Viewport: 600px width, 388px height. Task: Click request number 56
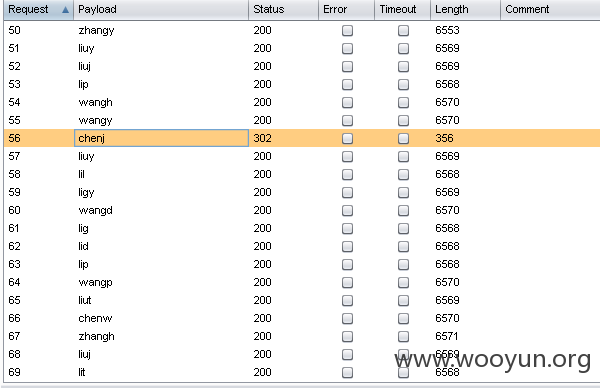pyautogui.click(x=14, y=138)
